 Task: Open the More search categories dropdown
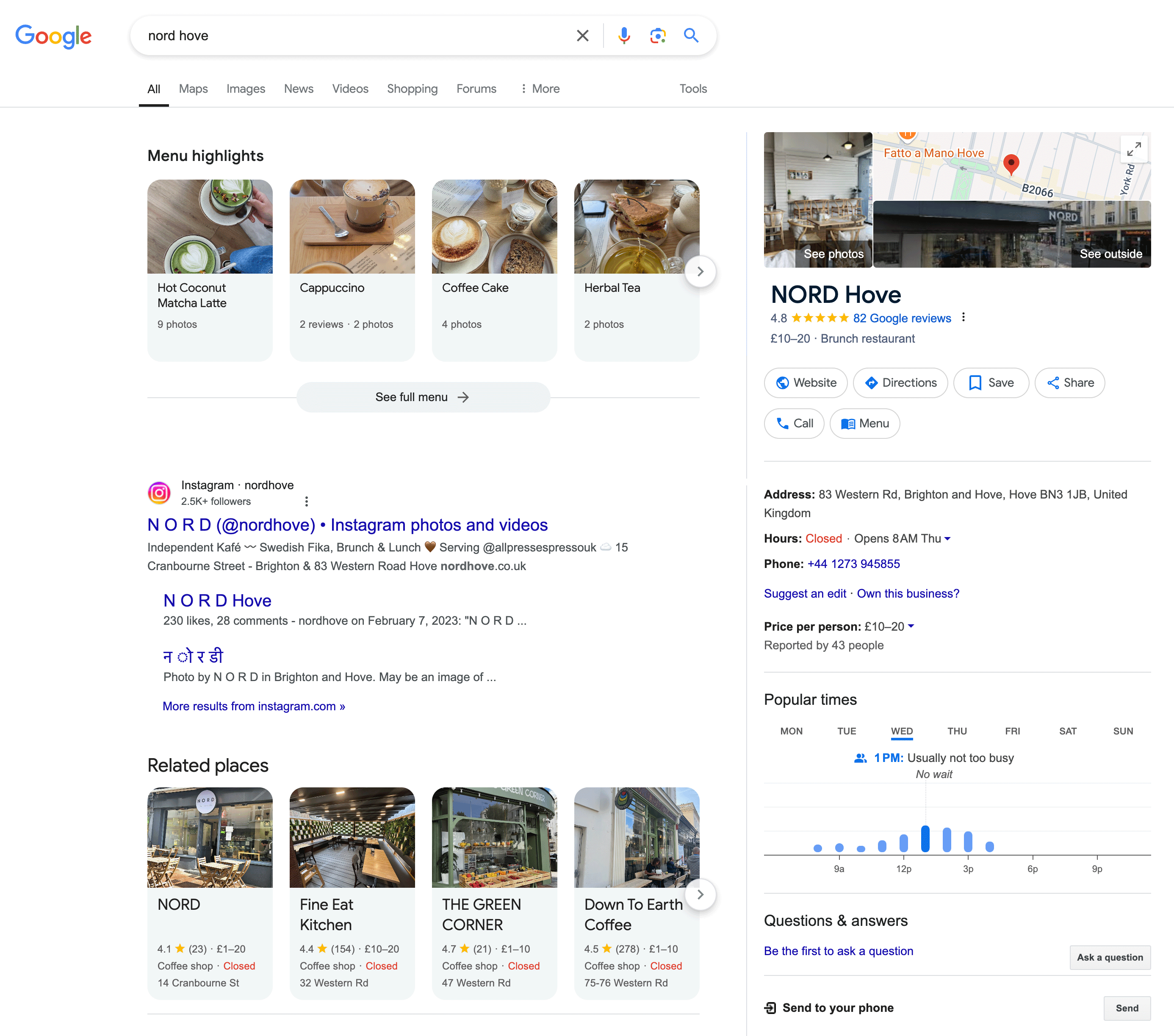539,89
